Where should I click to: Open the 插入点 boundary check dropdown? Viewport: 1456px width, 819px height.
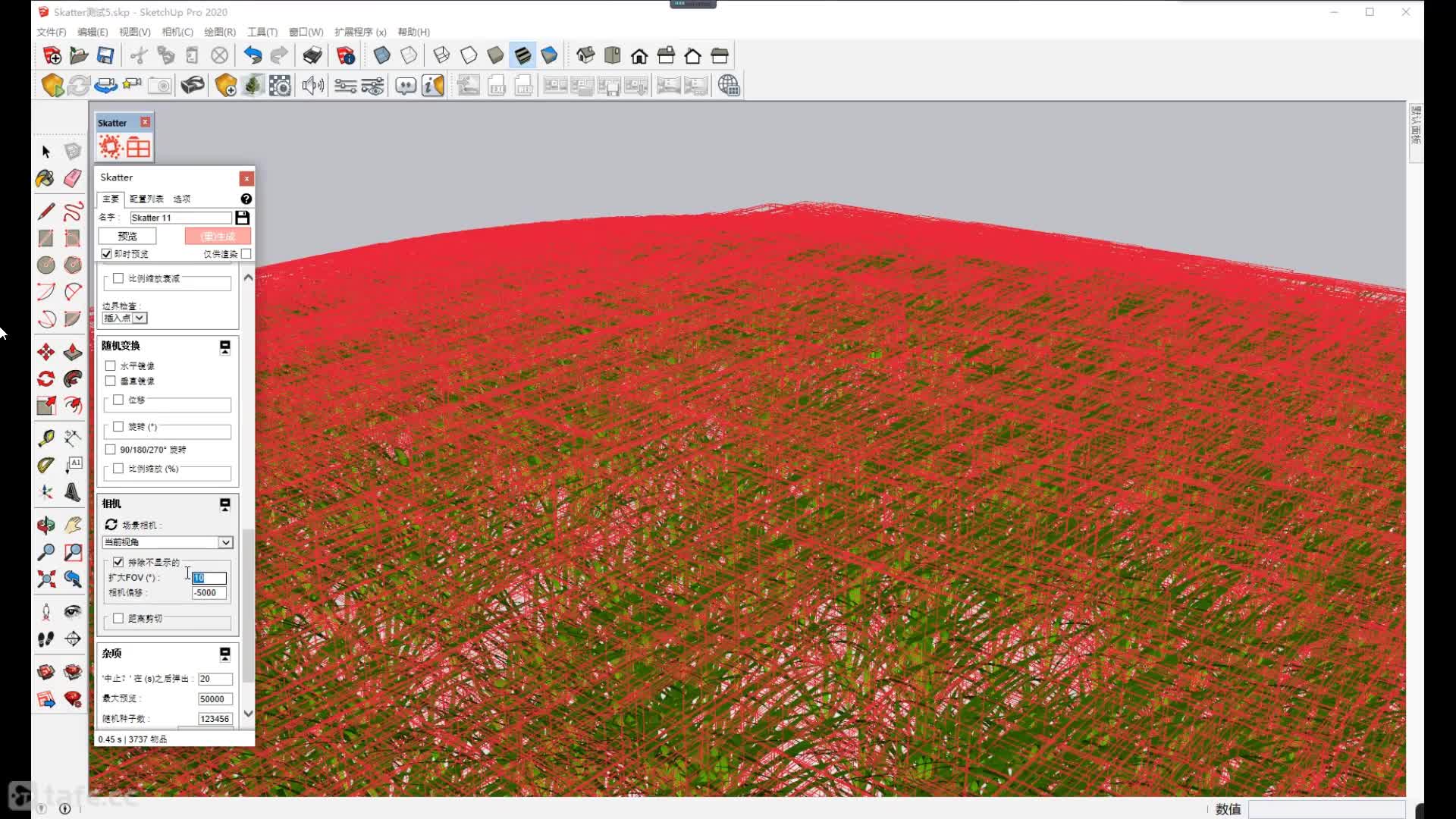click(125, 318)
